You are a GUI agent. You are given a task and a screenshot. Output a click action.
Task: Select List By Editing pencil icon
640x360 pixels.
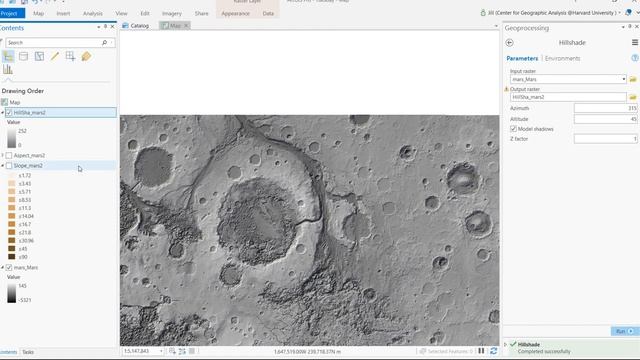pos(55,56)
